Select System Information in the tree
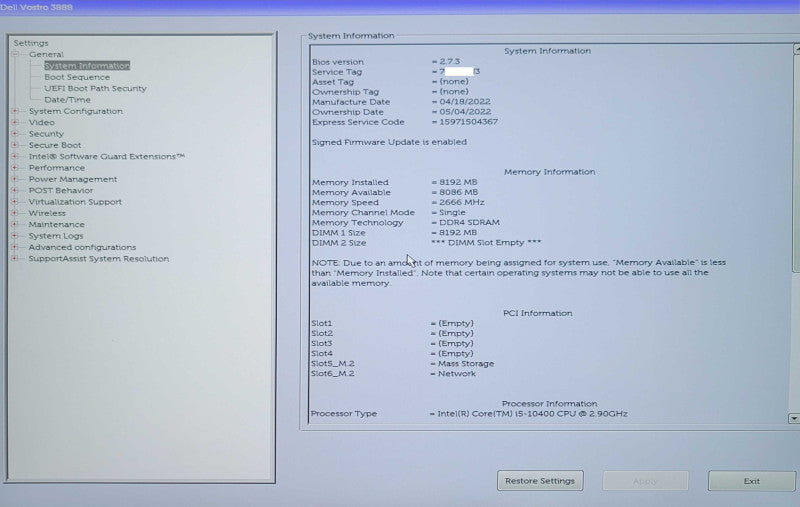800x507 pixels. (87, 66)
